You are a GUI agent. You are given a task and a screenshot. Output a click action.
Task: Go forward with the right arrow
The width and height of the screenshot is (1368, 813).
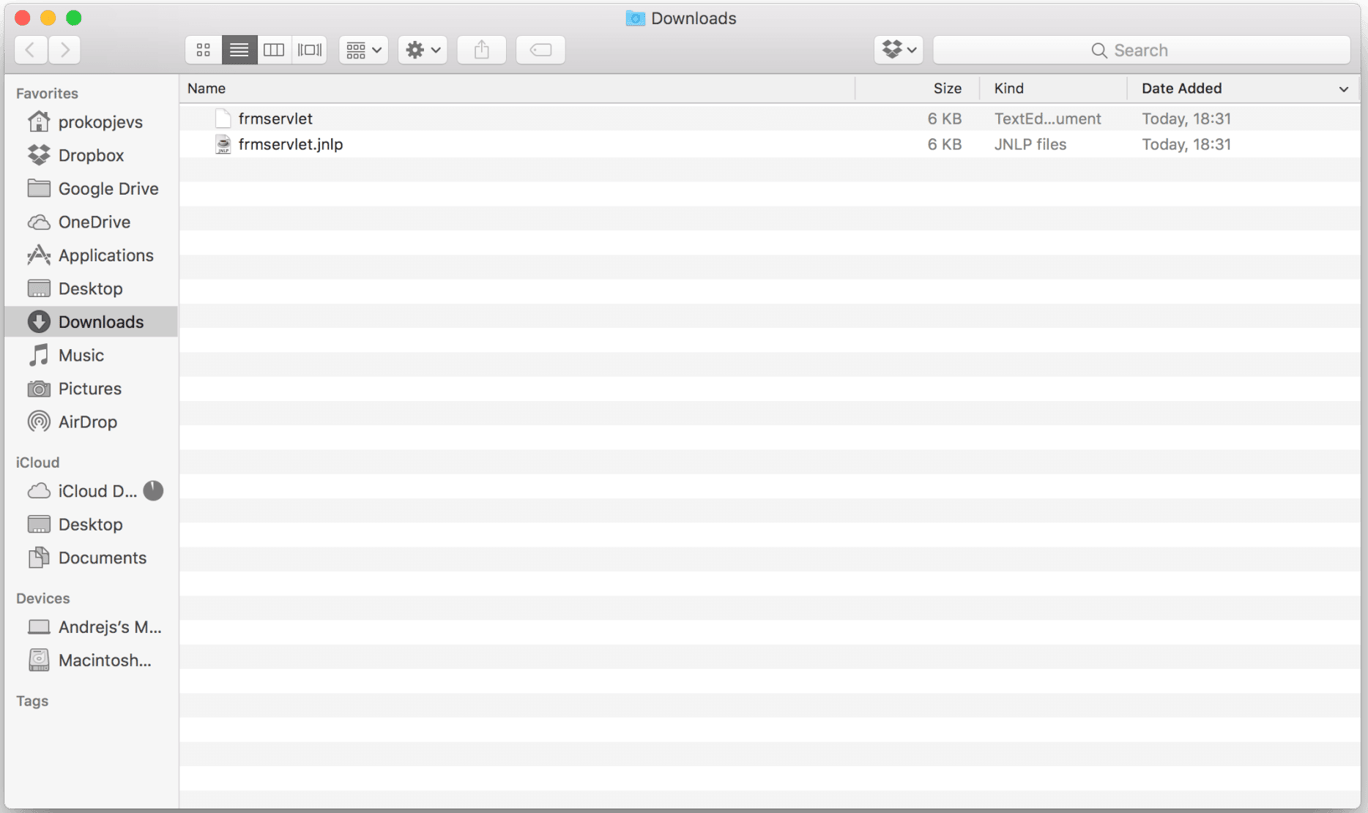click(65, 50)
